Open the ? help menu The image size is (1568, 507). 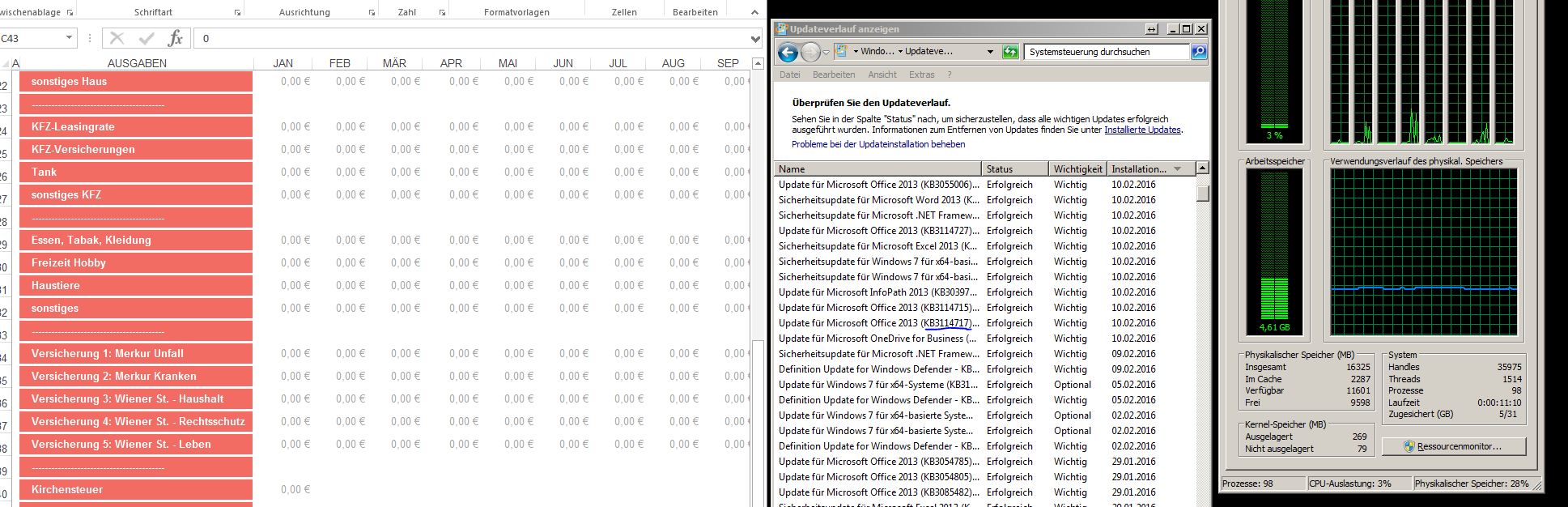coord(950,75)
